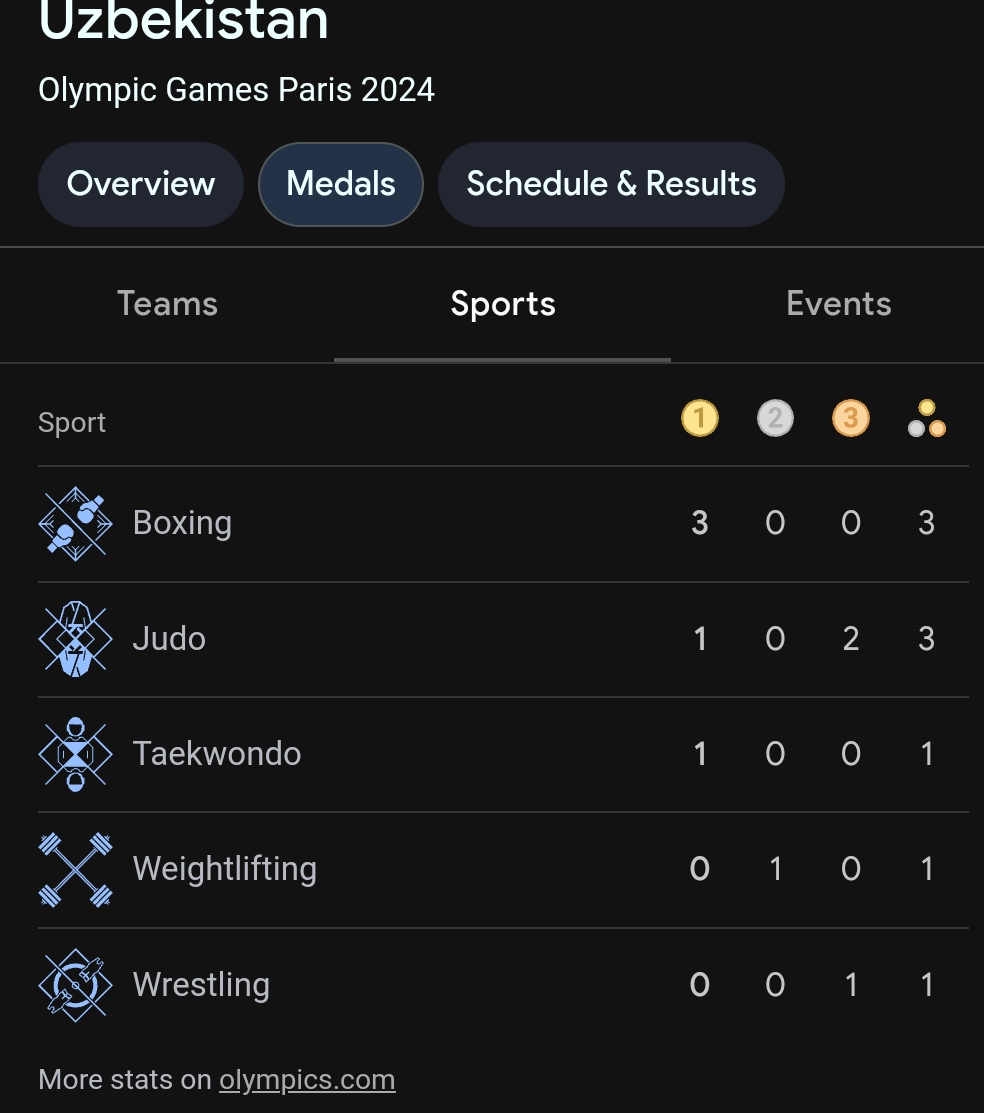Viewport: 984px width, 1113px height.
Task: Click the Weightlifting barbell pictogram icon
Action: [x=75, y=869]
